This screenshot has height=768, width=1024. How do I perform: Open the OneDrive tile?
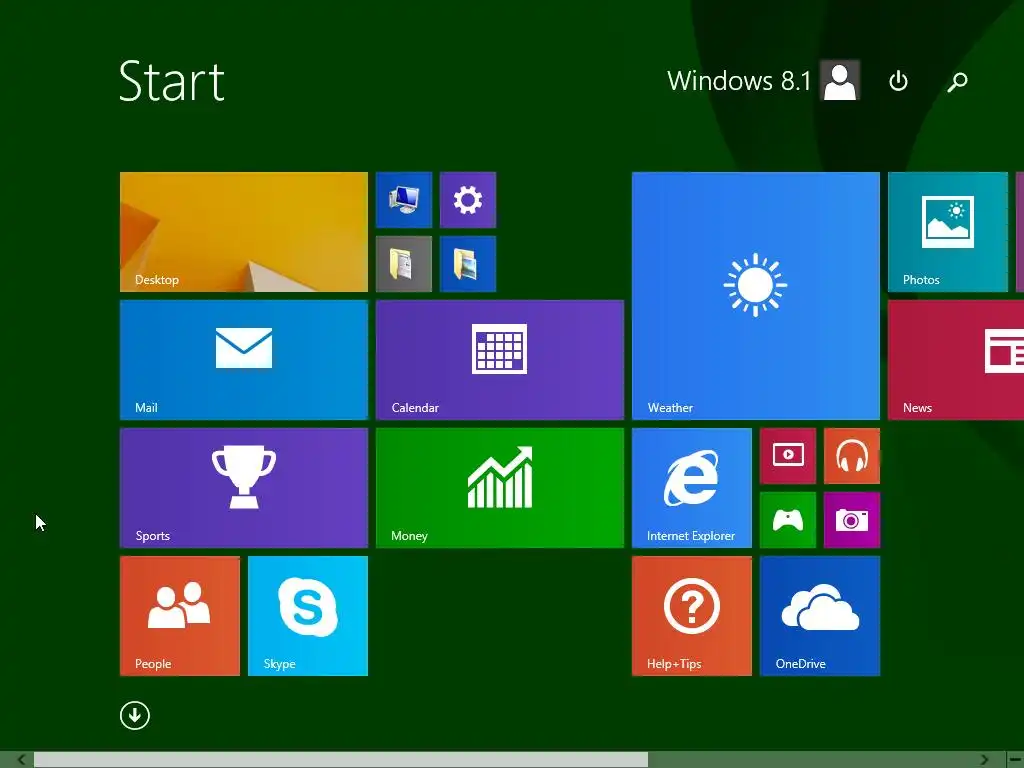pos(820,616)
